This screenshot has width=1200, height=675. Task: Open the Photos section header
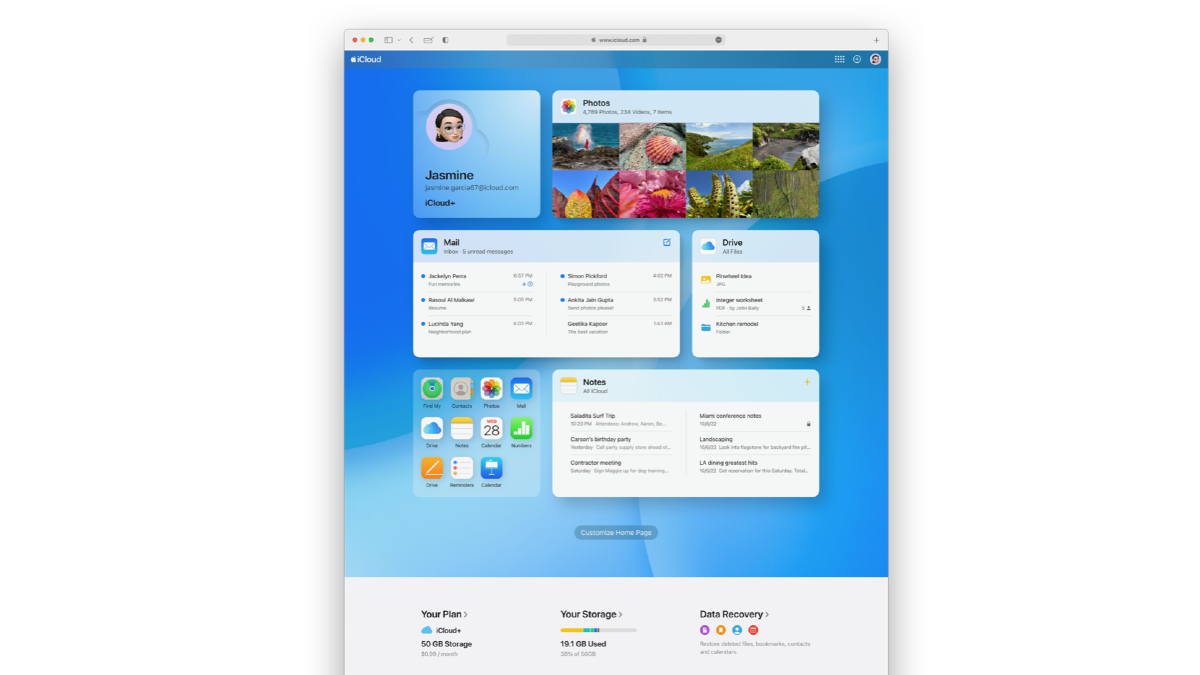click(596, 103)
